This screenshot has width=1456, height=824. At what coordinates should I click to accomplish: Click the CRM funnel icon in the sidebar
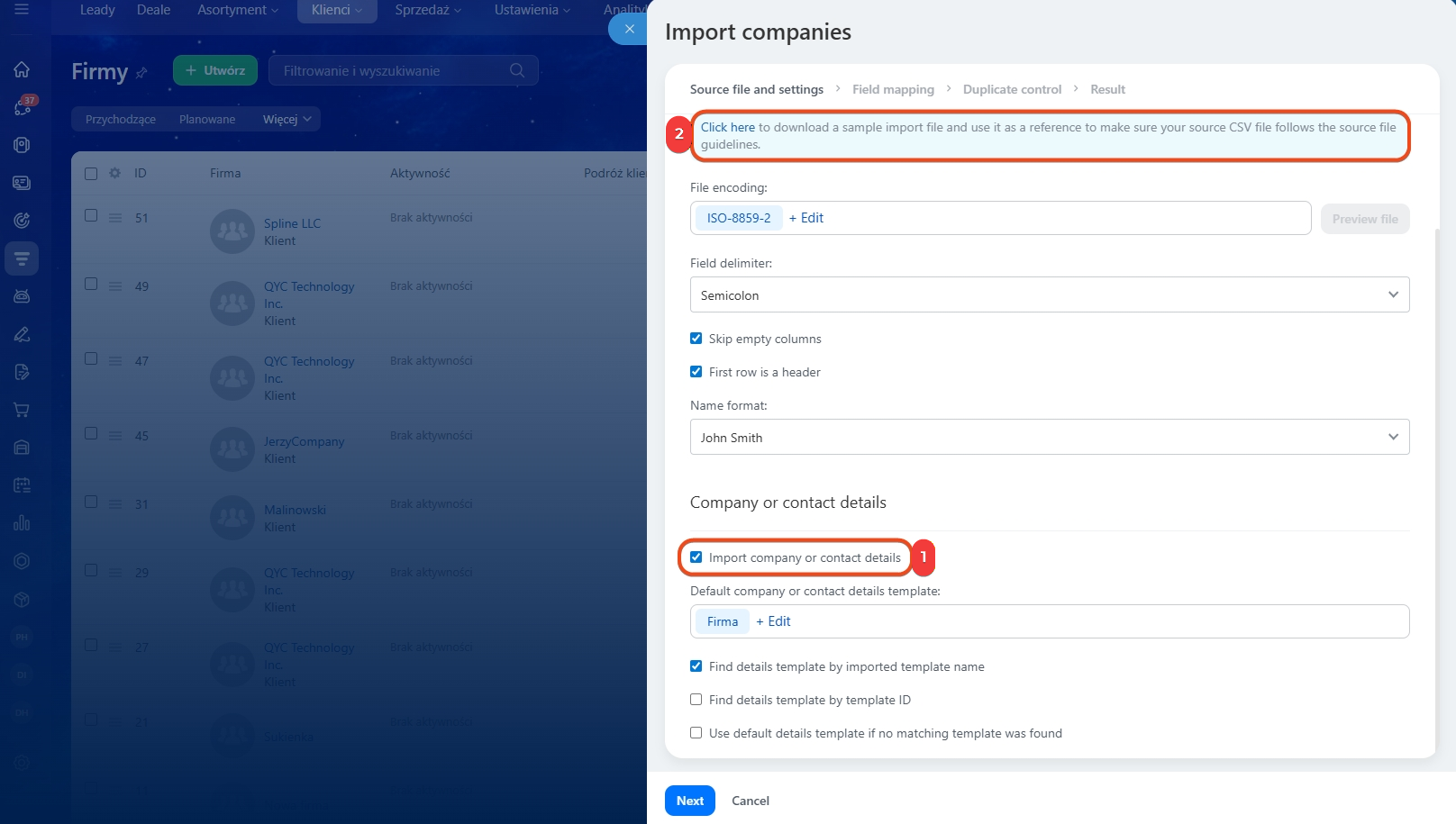click(x=22, y=258)
